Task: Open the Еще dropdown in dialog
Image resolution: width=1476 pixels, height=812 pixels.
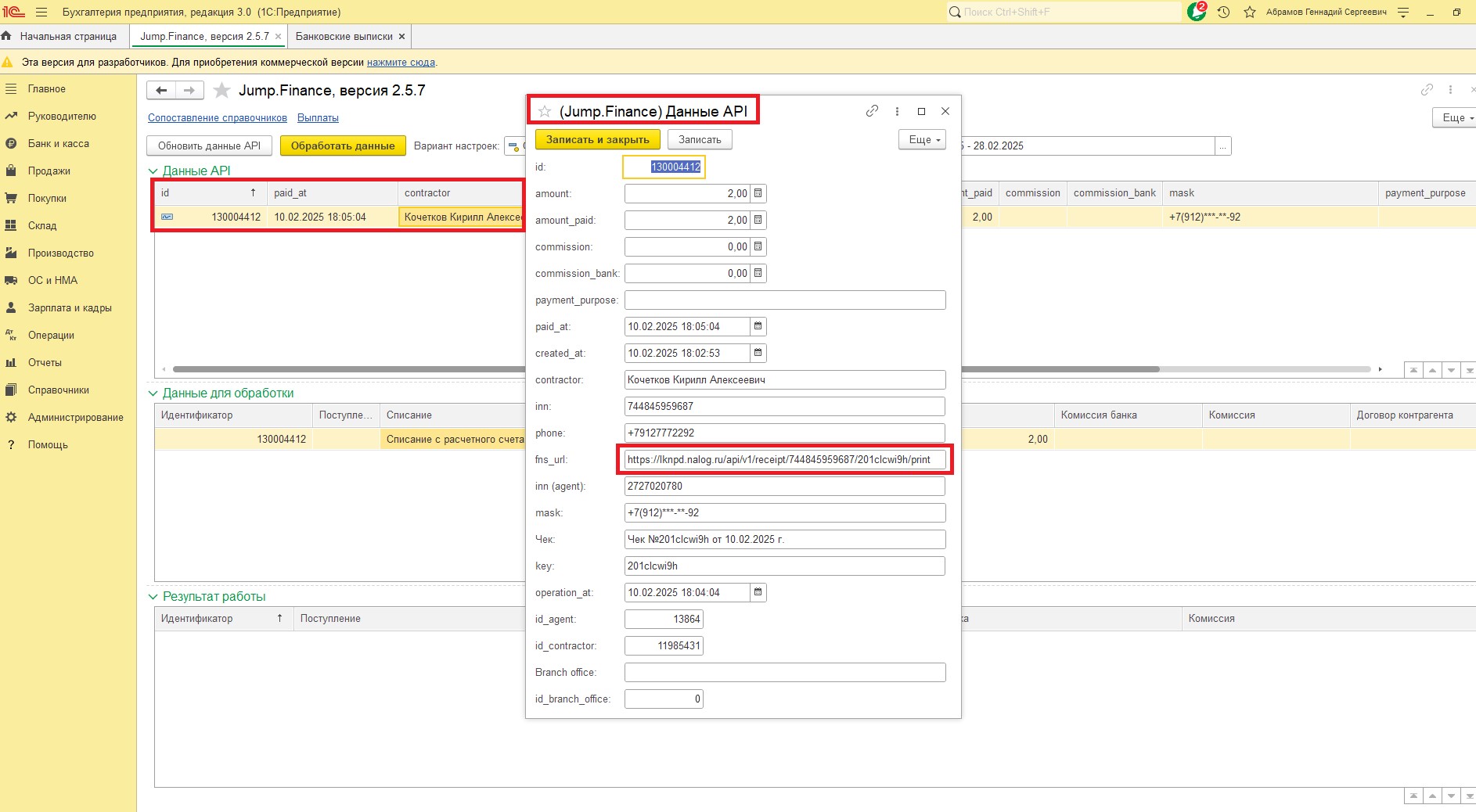Action: 923,139
